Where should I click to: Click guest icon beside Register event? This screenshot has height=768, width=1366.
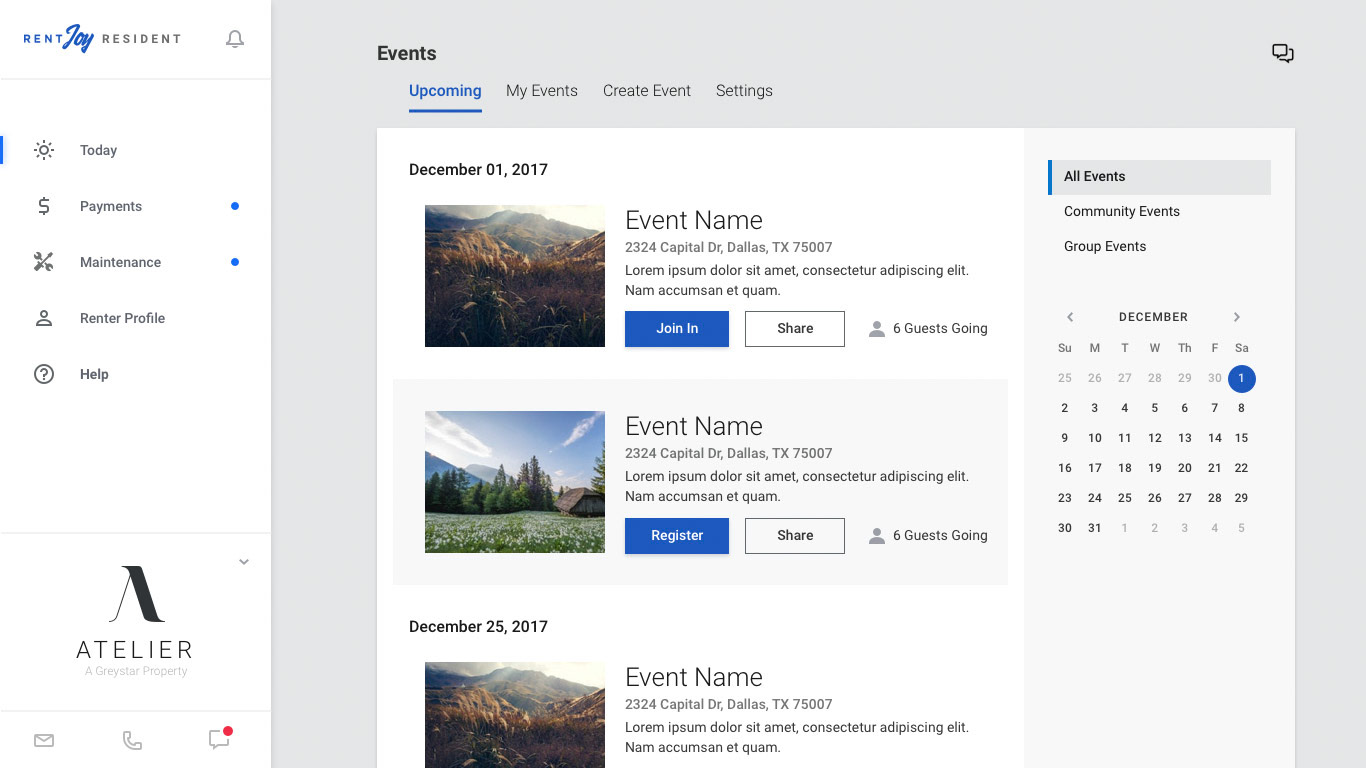point(877,535)
